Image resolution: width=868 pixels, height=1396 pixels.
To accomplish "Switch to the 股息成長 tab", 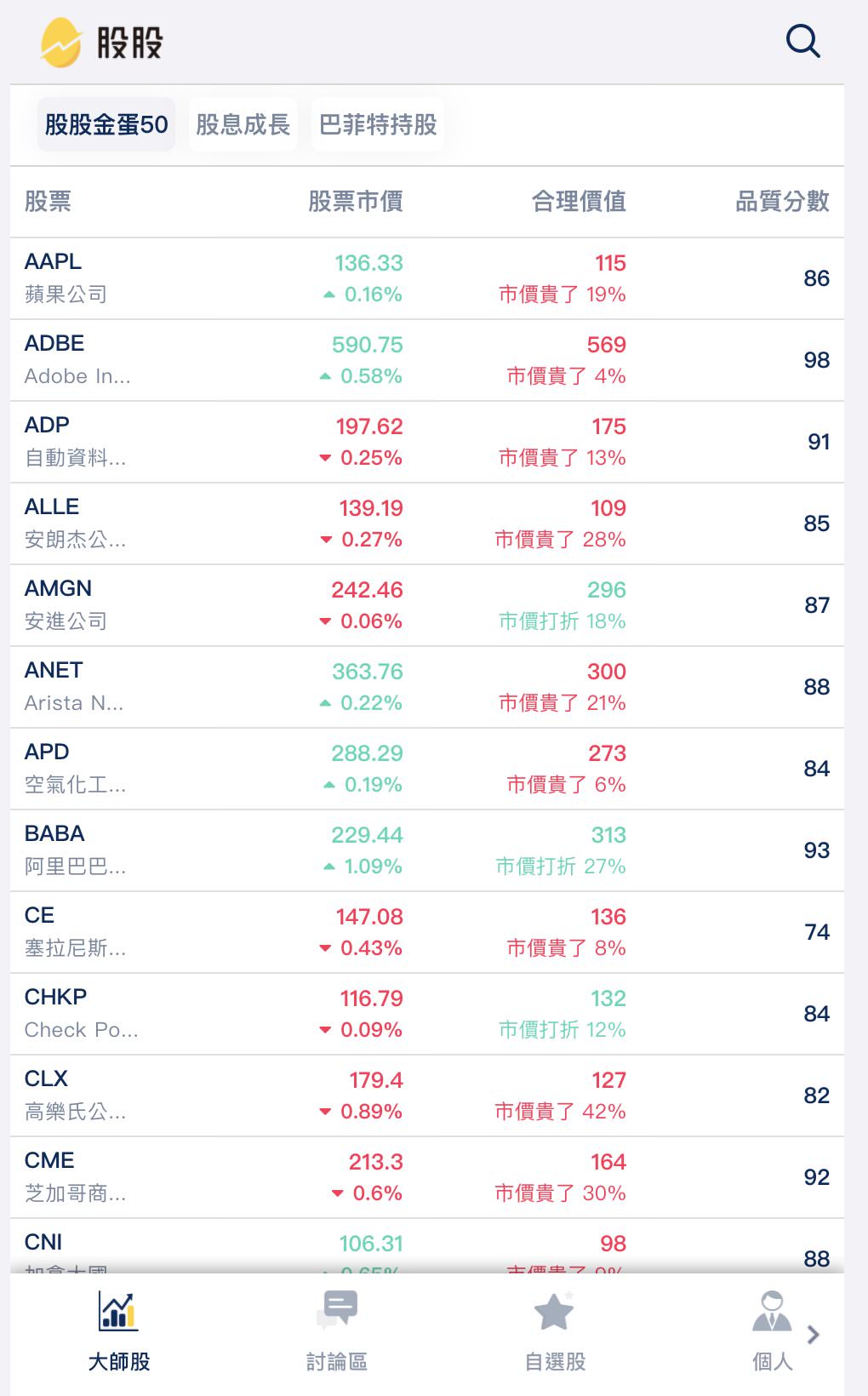I will pos(243,125).
